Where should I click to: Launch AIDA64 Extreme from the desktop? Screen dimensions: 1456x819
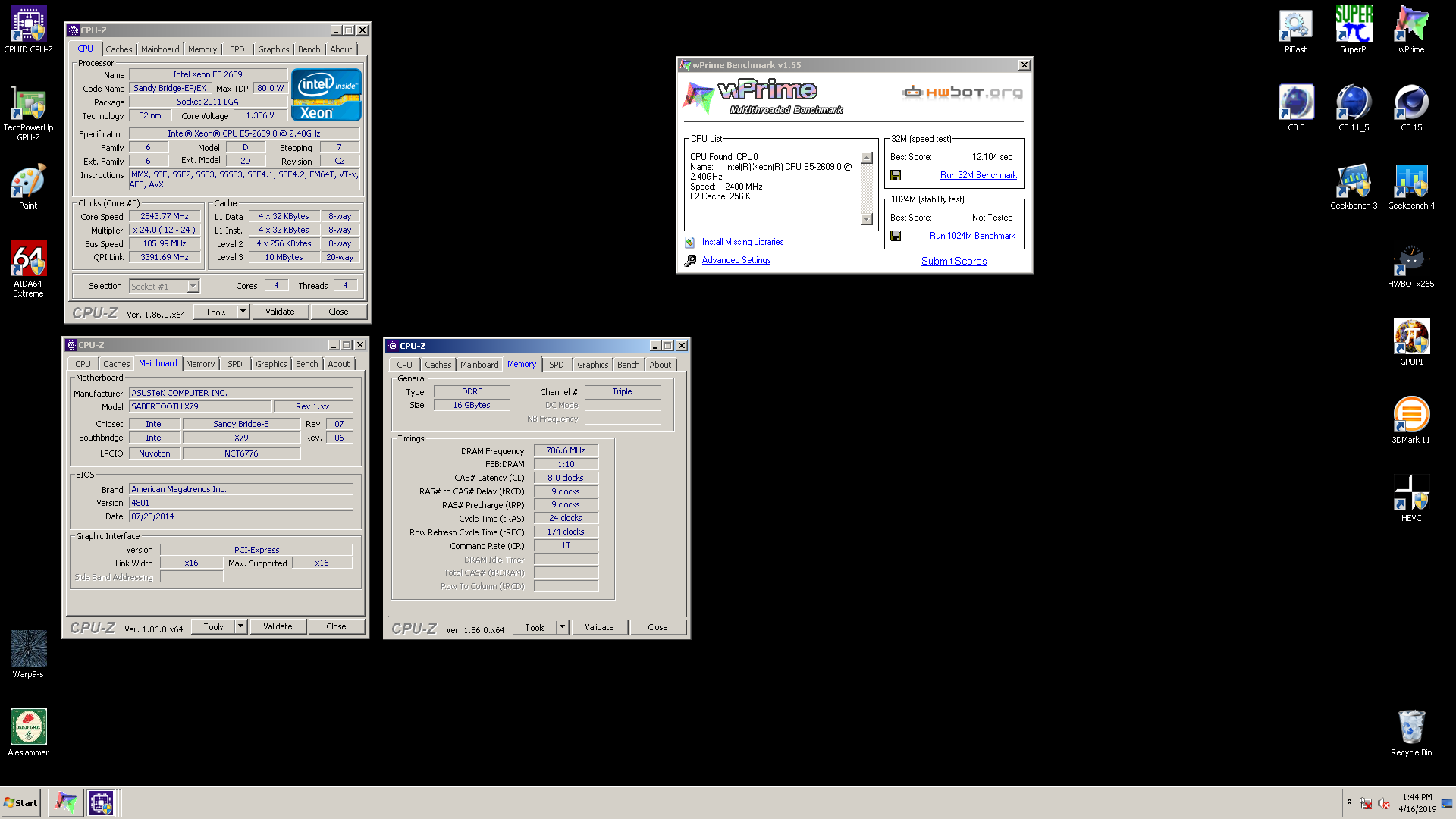click(x=28, y=268)
